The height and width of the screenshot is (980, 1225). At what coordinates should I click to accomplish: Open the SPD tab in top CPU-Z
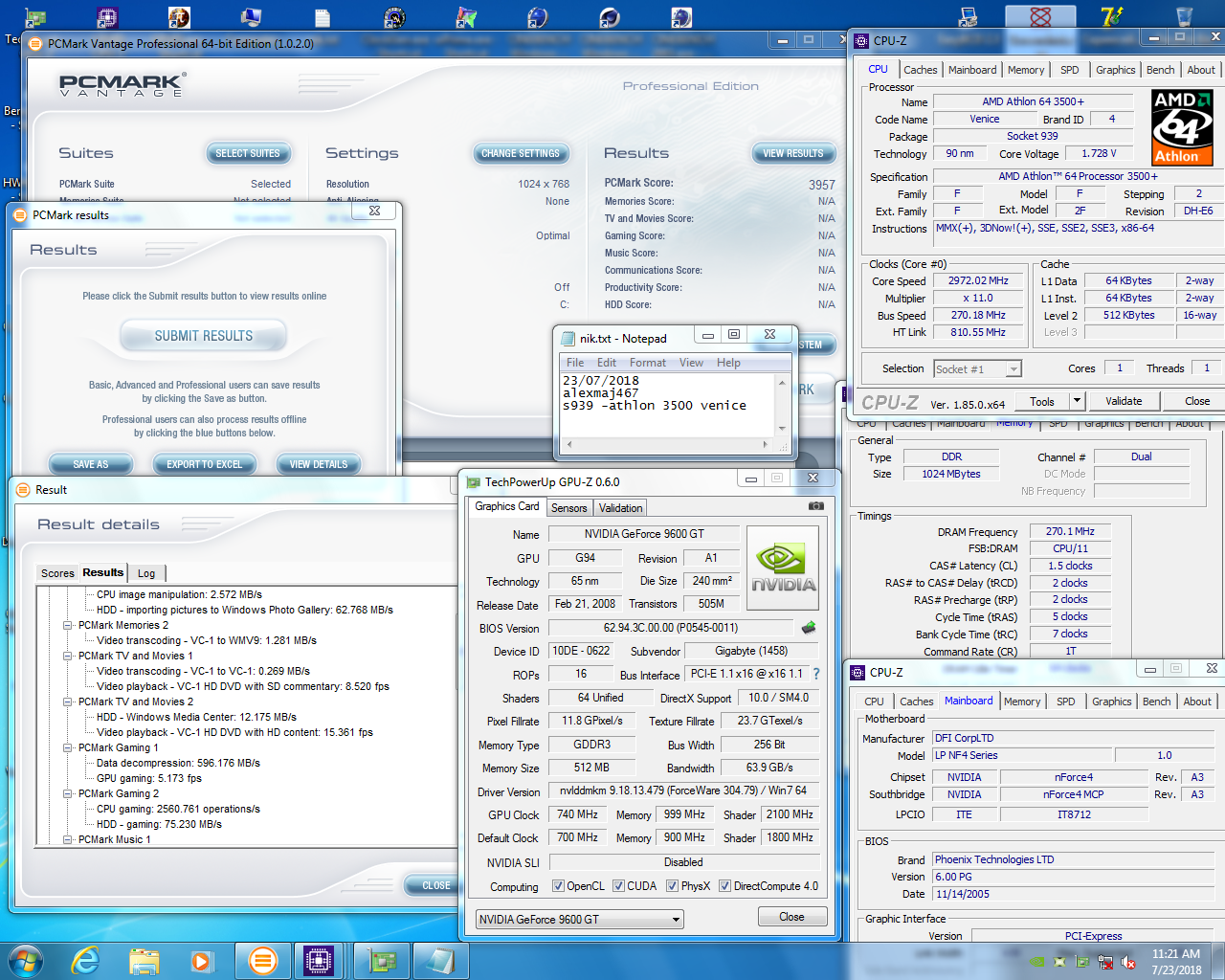point(1069,70)
